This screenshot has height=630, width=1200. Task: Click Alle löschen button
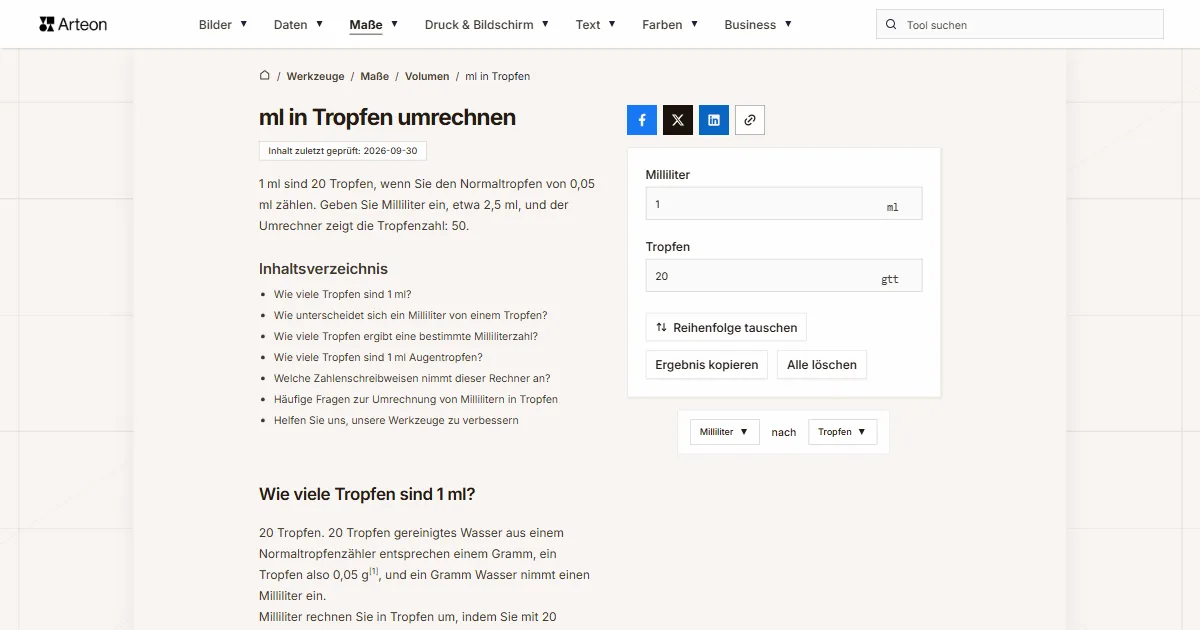pos(822,365)
